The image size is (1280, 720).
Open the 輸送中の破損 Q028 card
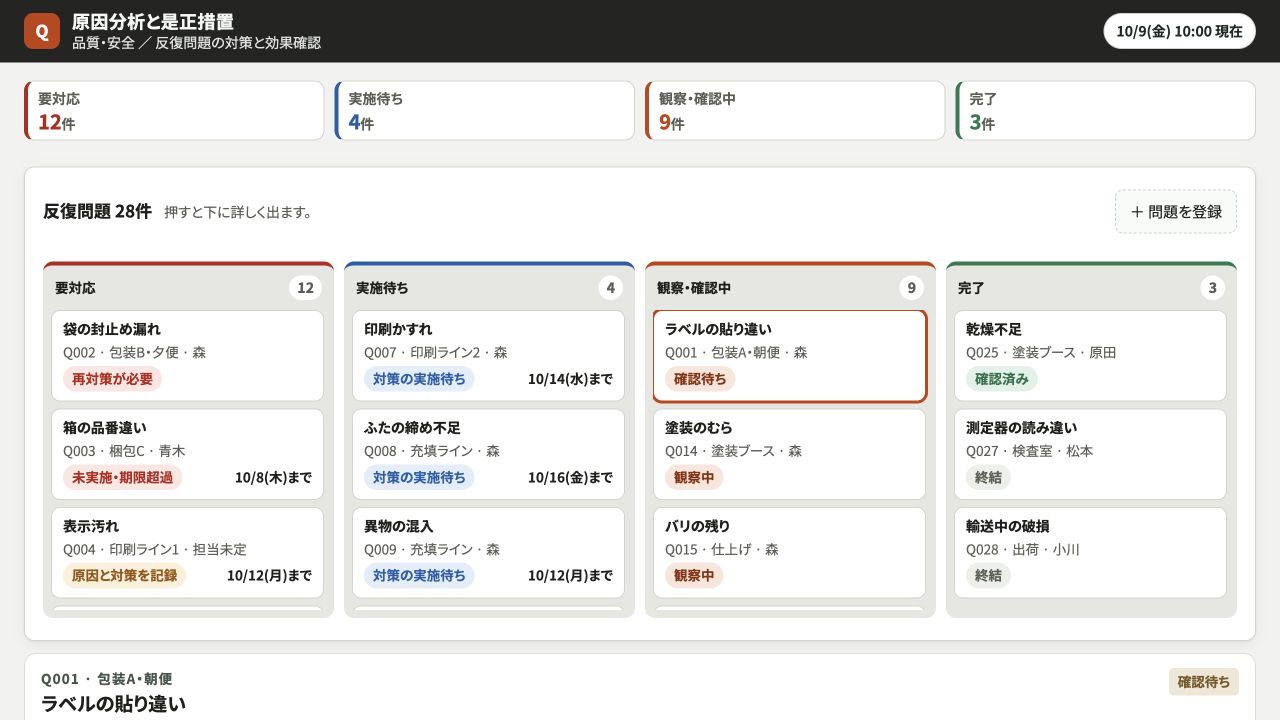pyautogui.click(x=1091, y=553)
